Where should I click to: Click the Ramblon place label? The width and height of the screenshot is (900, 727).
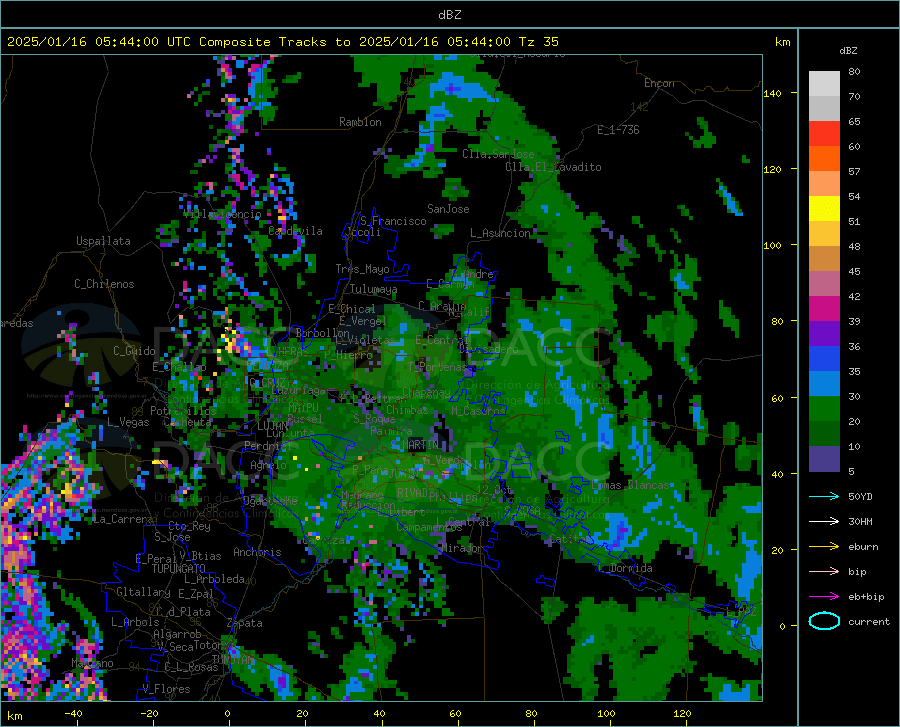click(x=360, y=122)
